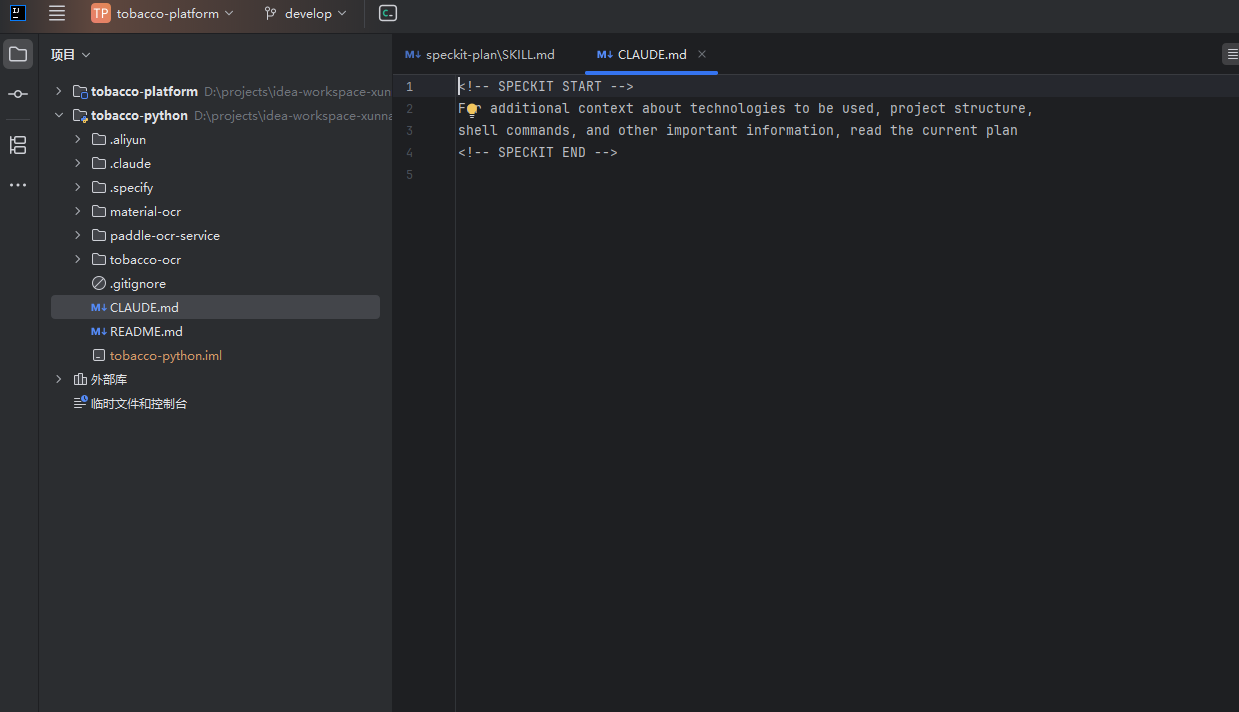Viewport: 1239px width, 712px height.
Task: Open the Project tool window icon
Action: click(x=18, y=54)
